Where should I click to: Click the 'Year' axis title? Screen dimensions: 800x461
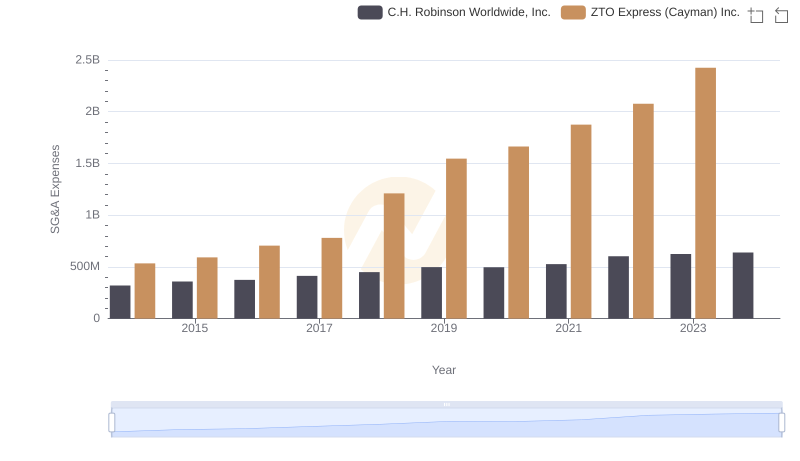coord(444,370)
